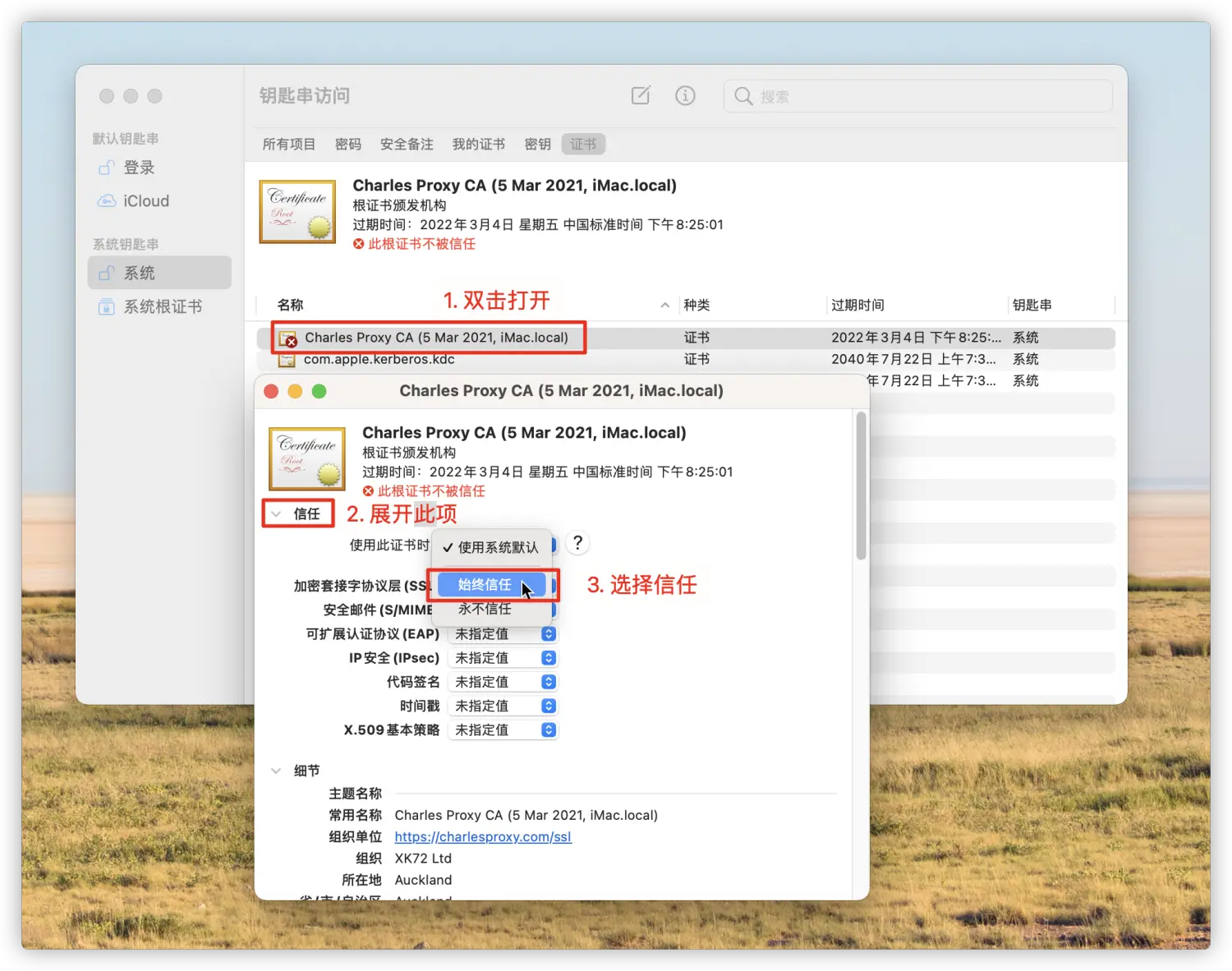Screen dimensions: 1232x971
Task: Close the Charles Proxy CA detail window
Action: 271,391
